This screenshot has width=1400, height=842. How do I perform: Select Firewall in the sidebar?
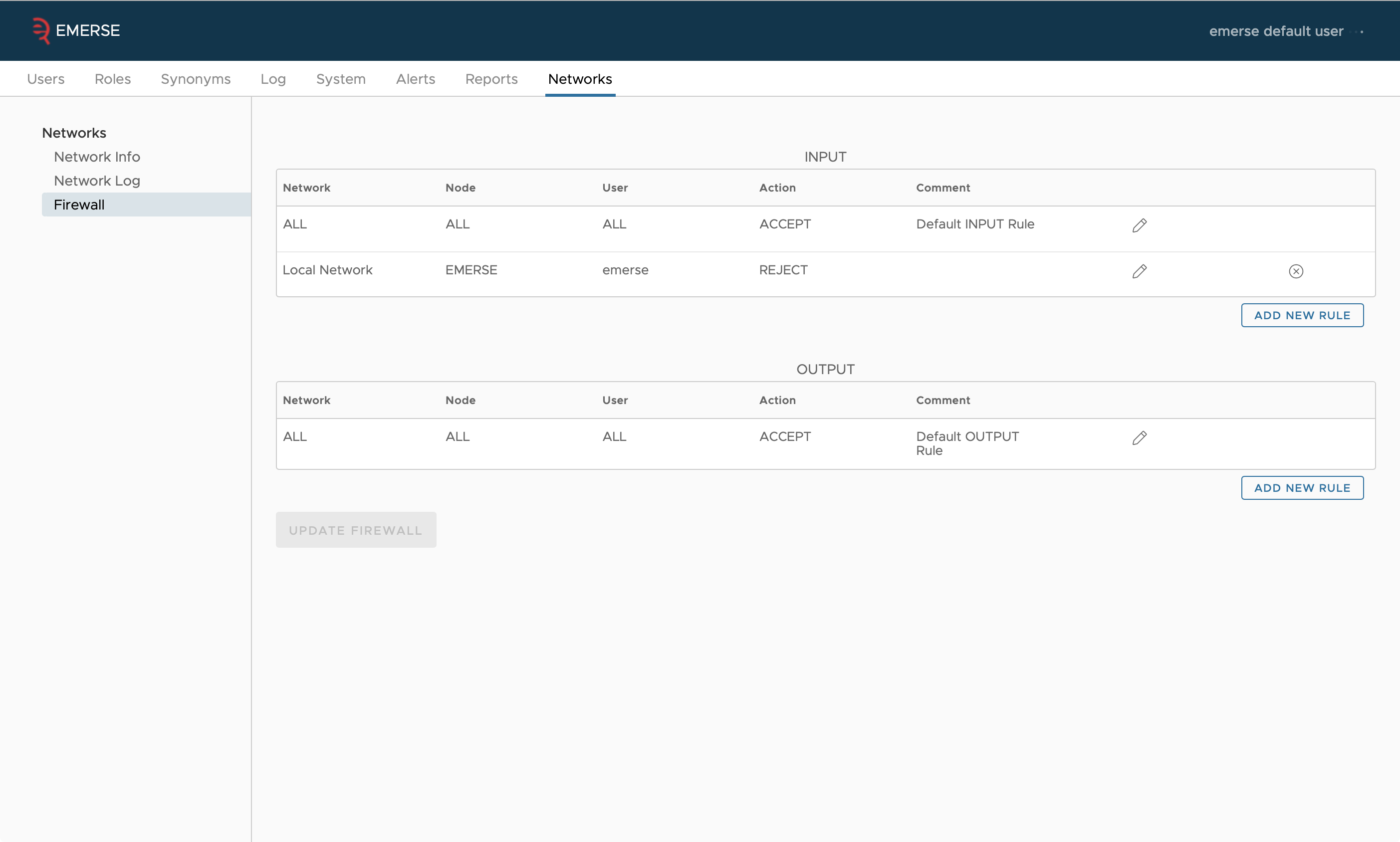146,204
